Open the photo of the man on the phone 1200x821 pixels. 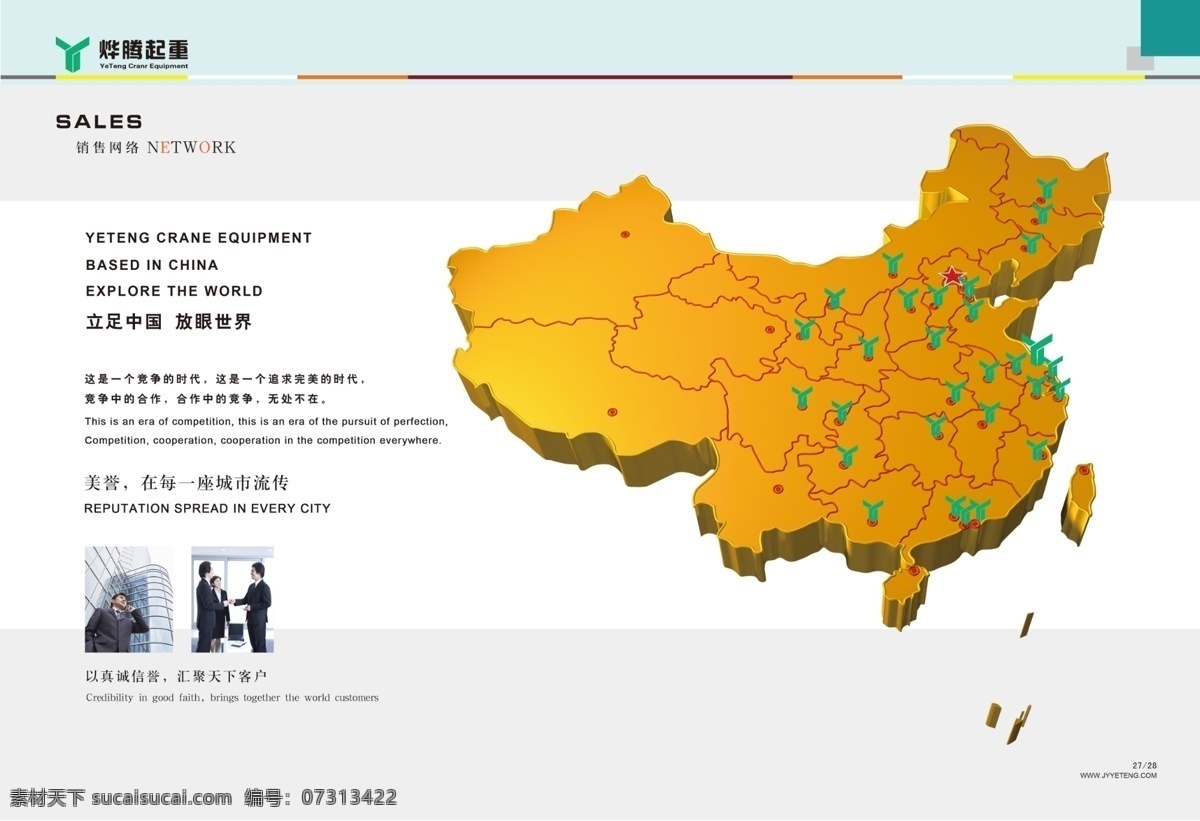click(129, 599)
